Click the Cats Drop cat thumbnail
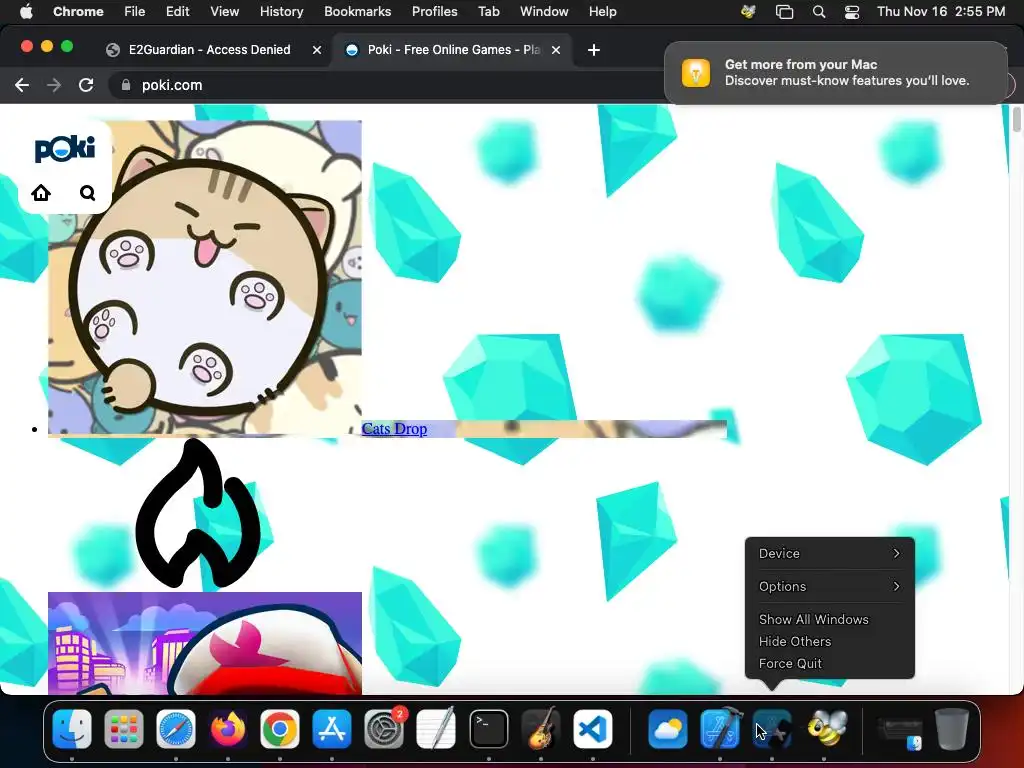 point(205,278)
